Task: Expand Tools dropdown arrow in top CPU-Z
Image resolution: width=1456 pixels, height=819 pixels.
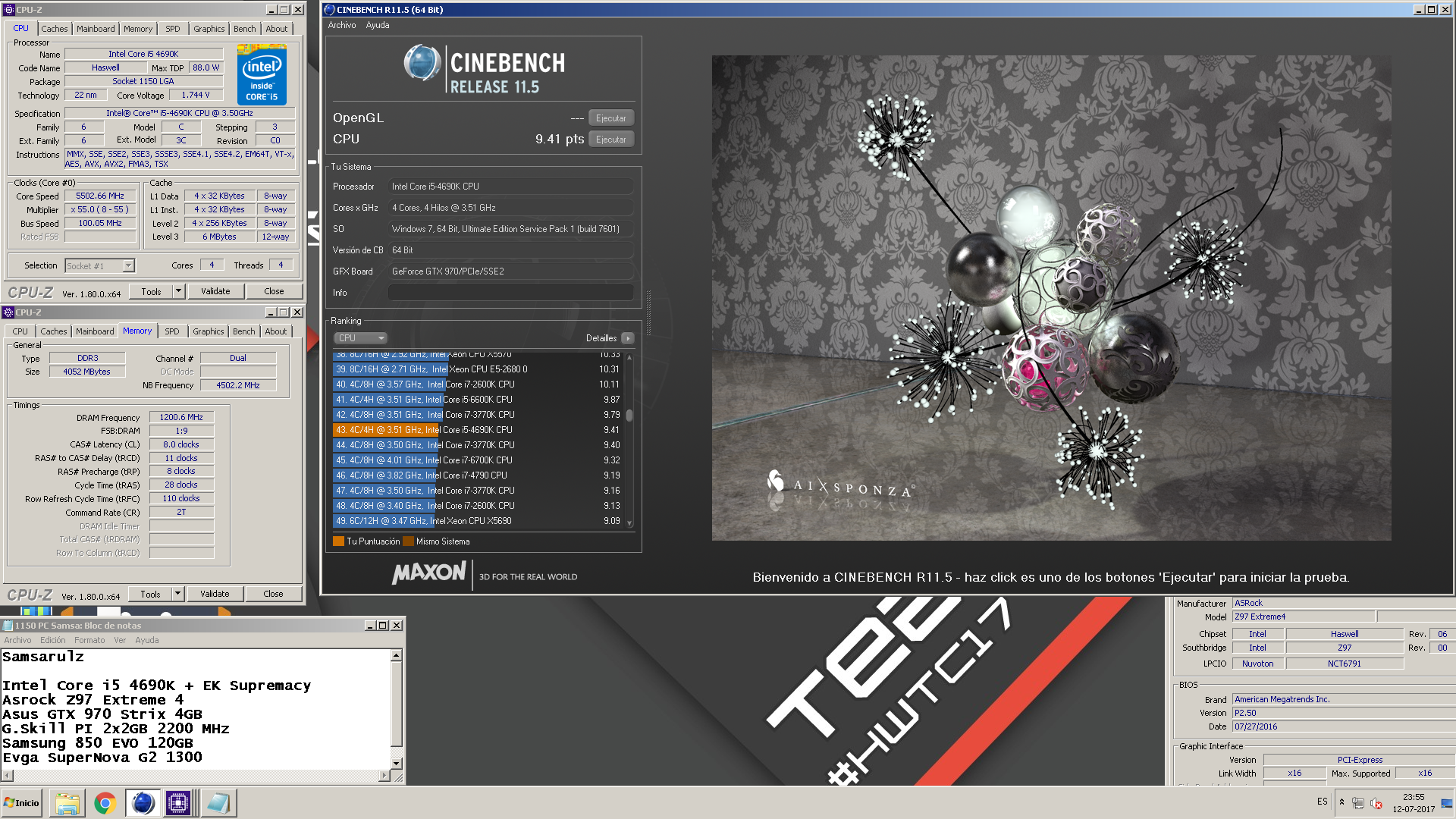Action: pyautogui.click(x=179, y=292)
